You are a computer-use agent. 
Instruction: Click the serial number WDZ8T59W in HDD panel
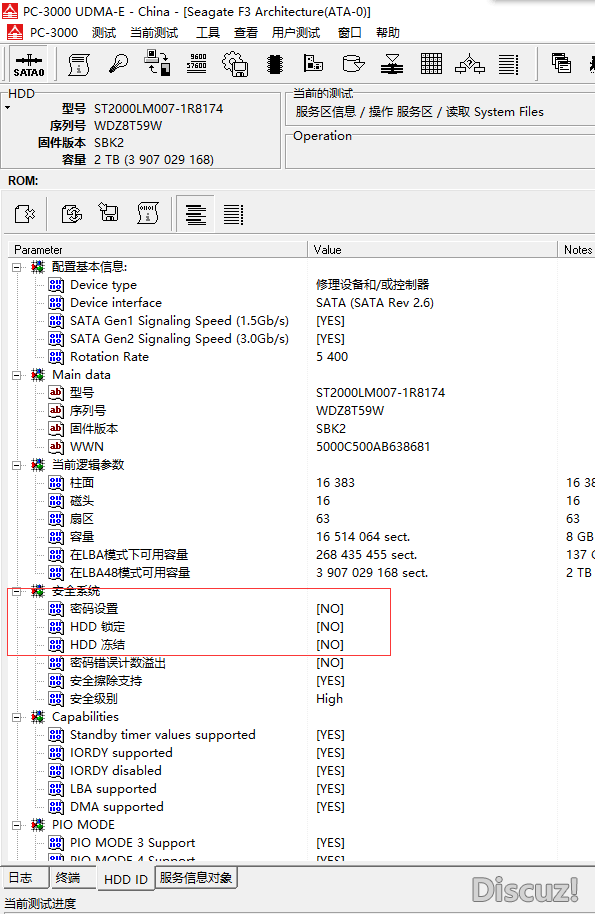click(128, 126)
